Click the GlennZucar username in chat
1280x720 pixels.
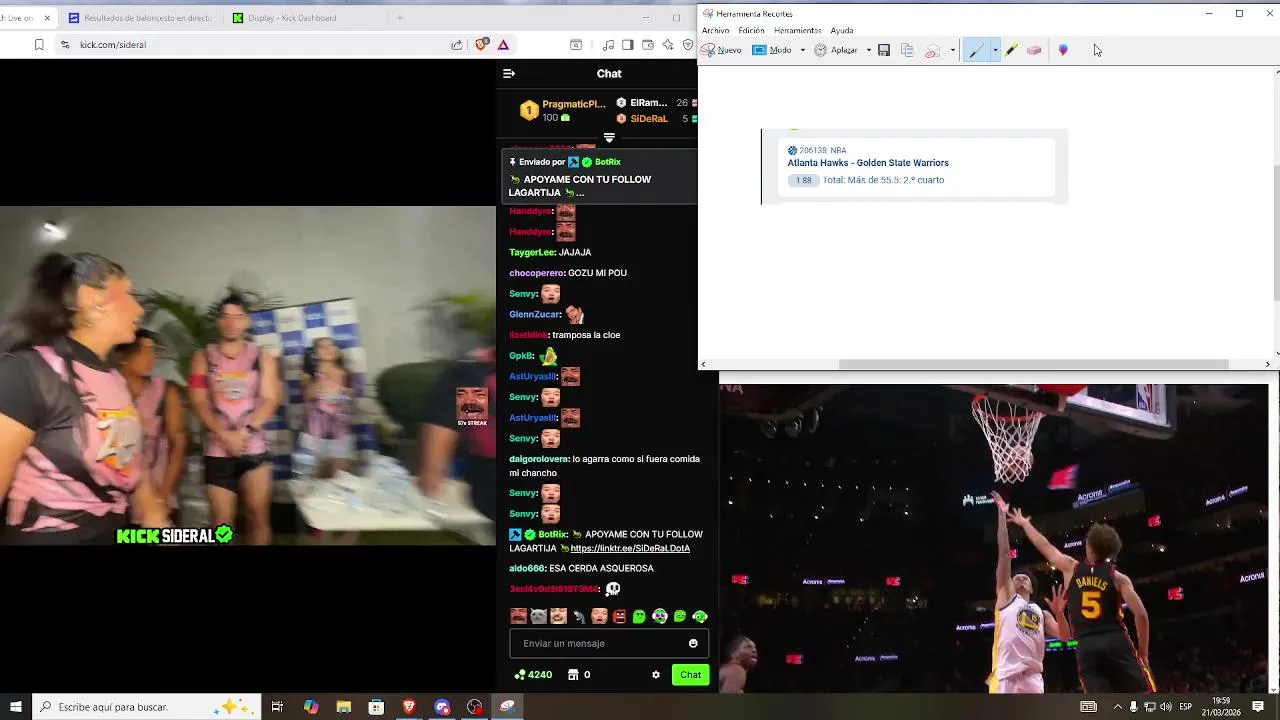[x=535, y=314]
